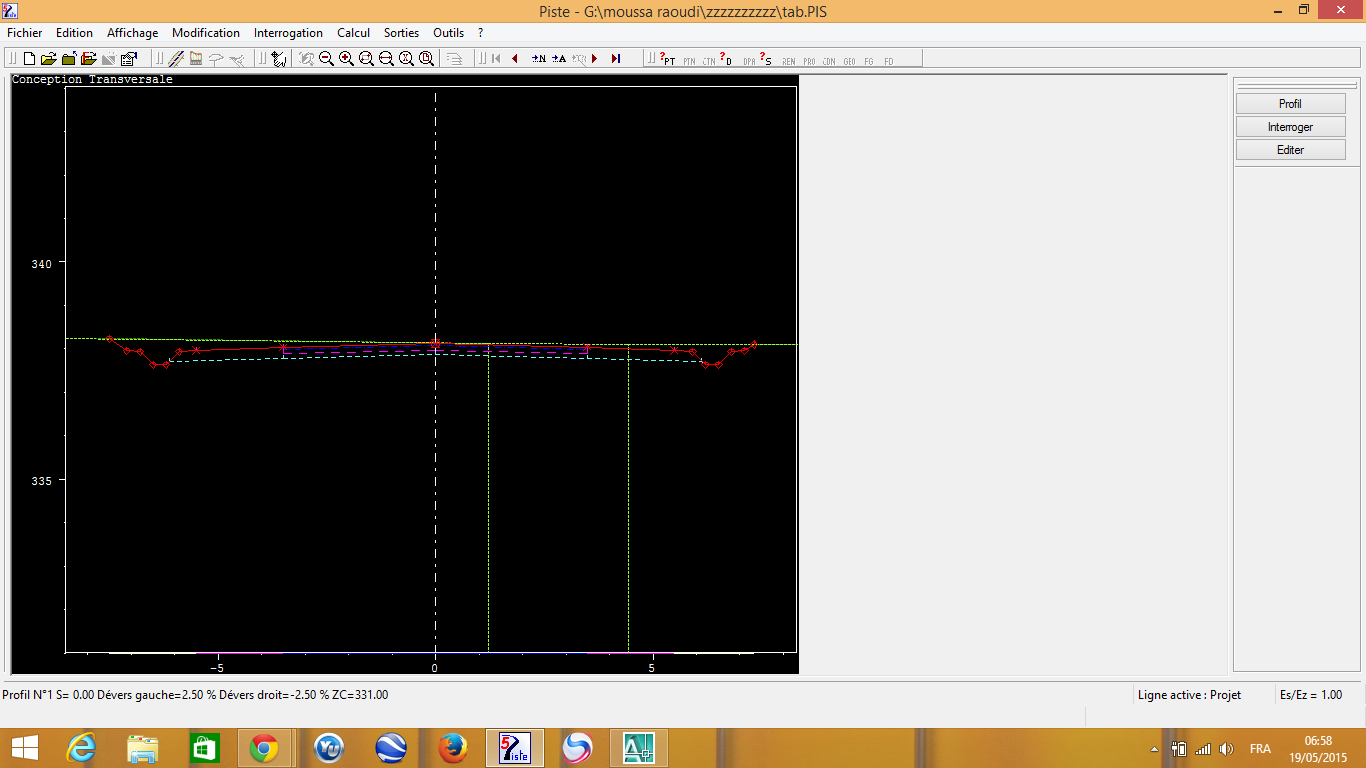The image size is (1366, 768).
Task: Open the Affichage menu
Action: [x=133, y=33]
